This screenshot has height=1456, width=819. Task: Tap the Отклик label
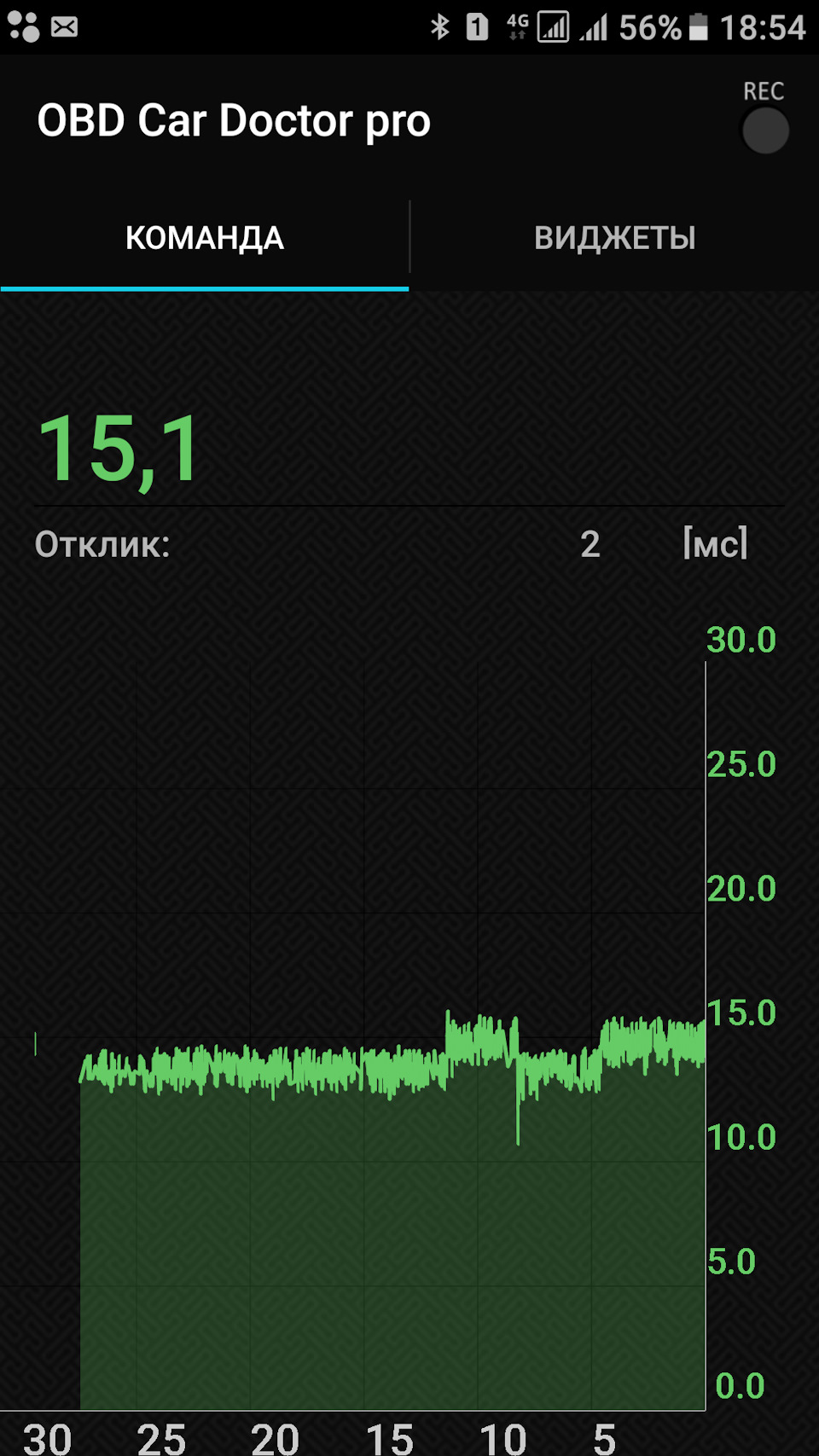(102, 544)
